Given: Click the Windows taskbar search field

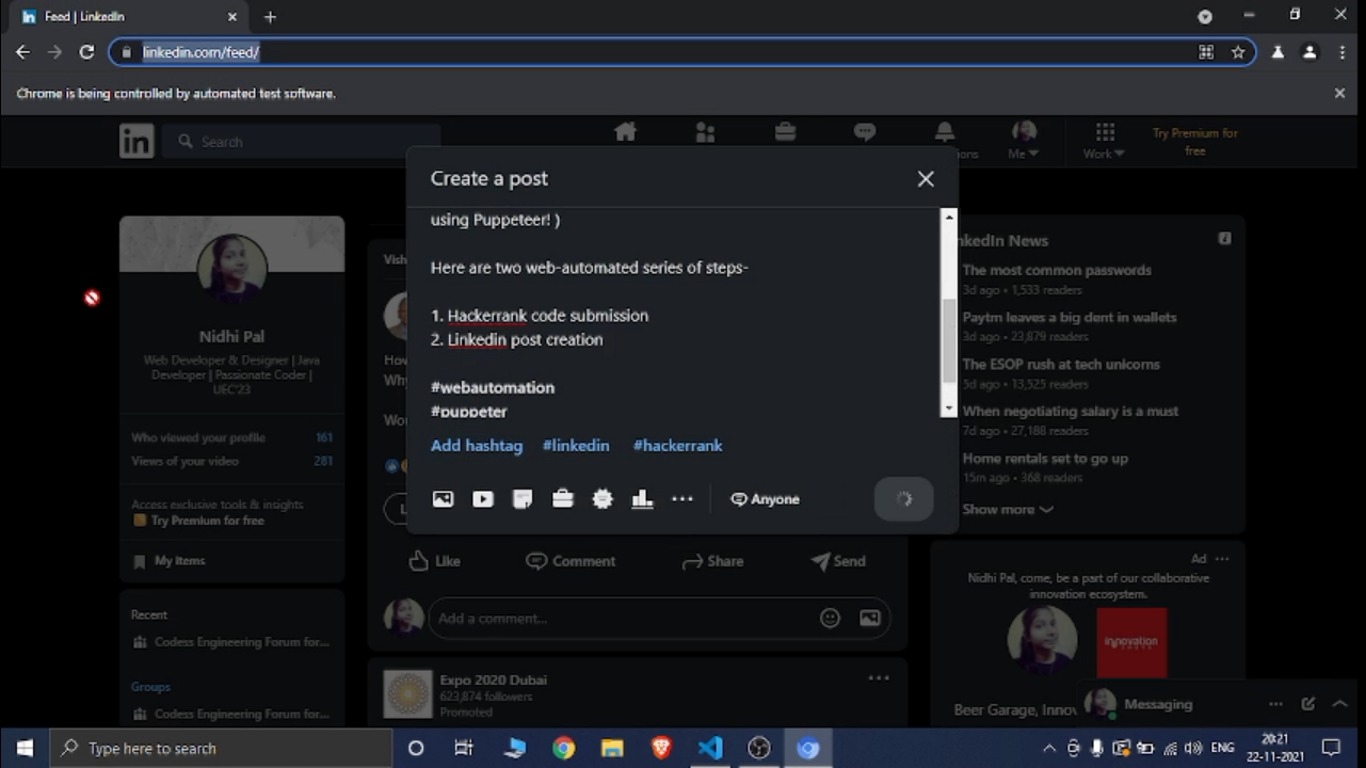Looking at the screenshot, I should 222,748.
